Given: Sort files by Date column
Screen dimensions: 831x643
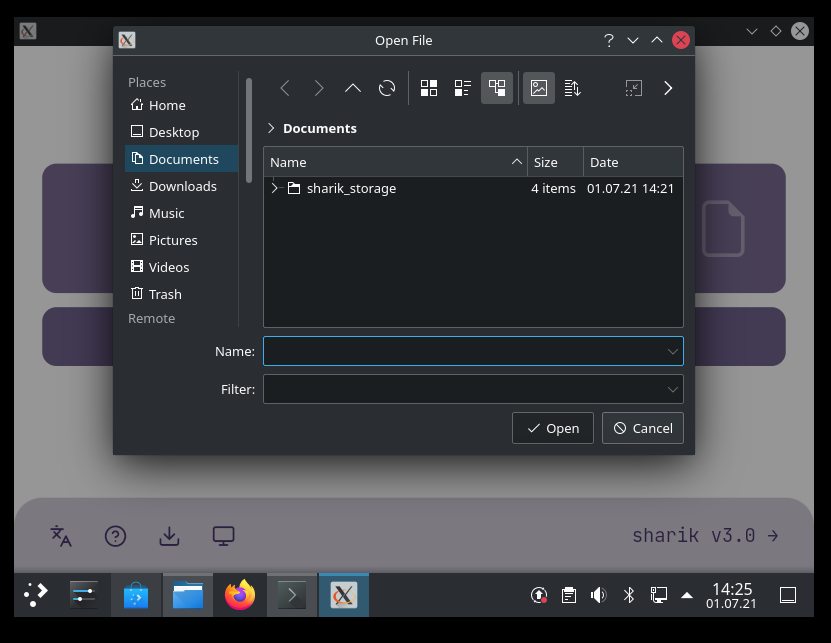Looking at the screenshot, I should click(x=633, y=162).
